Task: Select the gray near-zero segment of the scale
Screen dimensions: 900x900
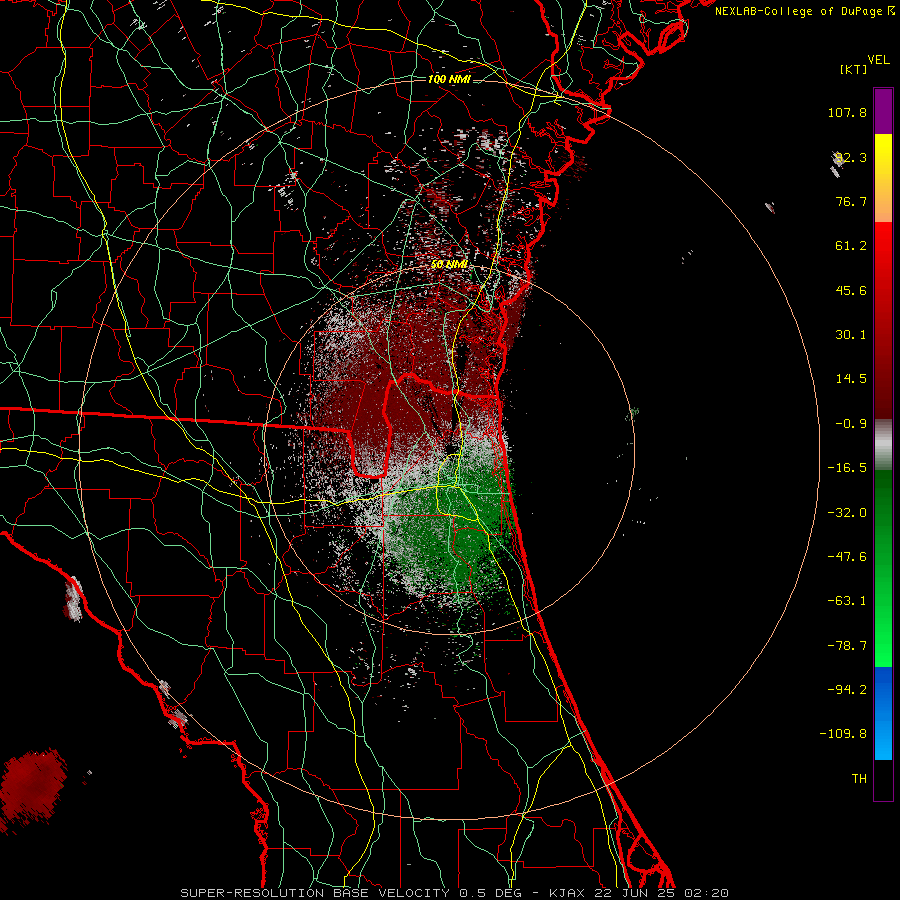Action: coord(883,445)
